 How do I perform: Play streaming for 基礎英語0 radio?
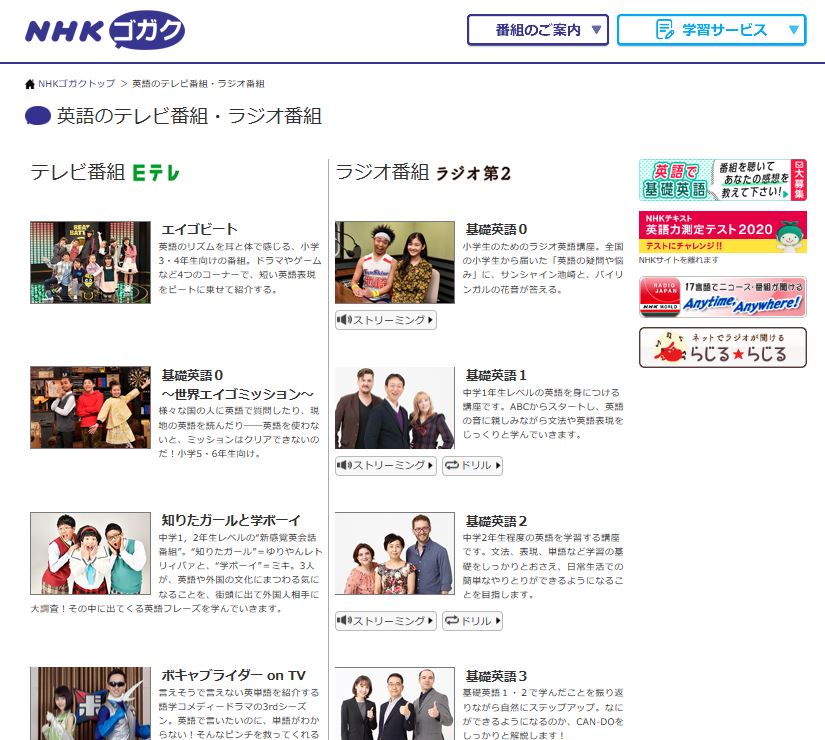386,320
